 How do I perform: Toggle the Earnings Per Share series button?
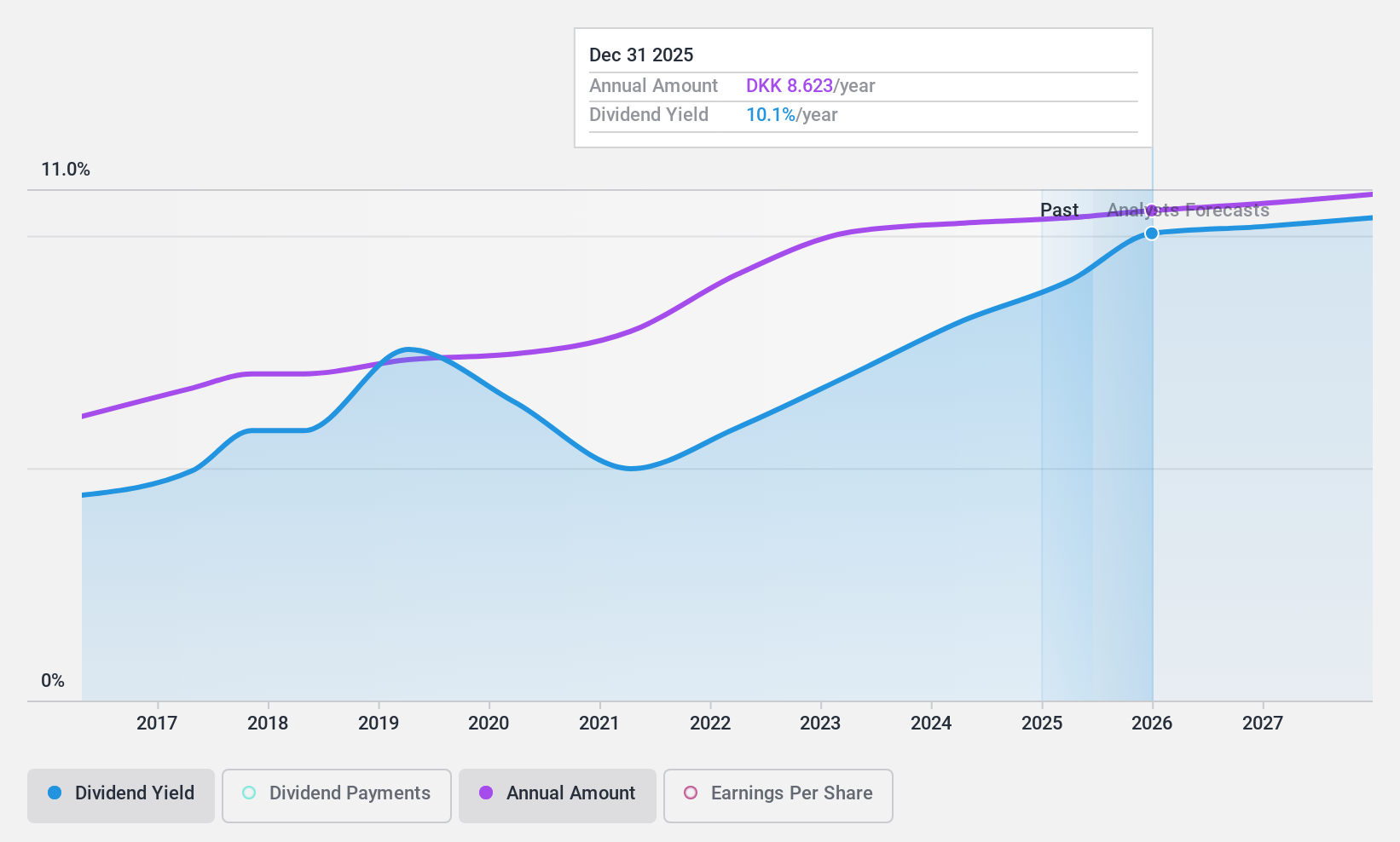coord(778,796)
